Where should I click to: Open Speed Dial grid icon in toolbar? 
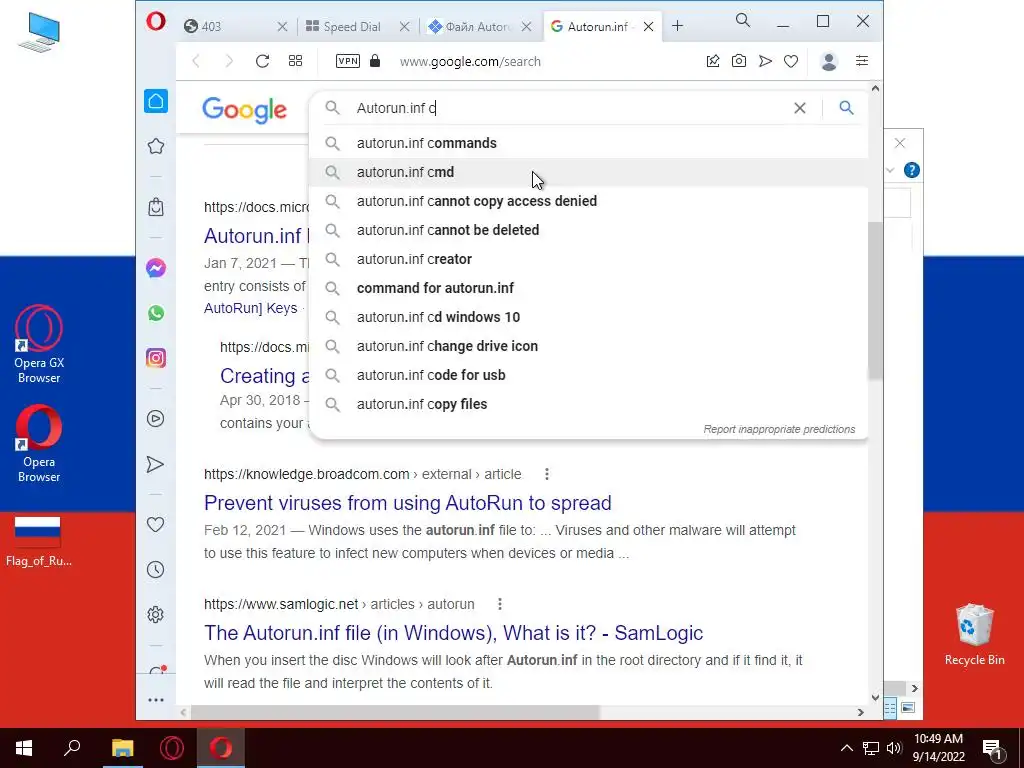pos(295,61)
